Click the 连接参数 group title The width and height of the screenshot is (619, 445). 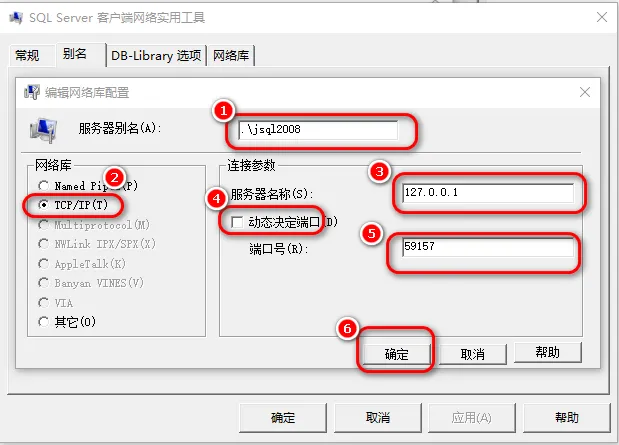[x=251, y=165]
